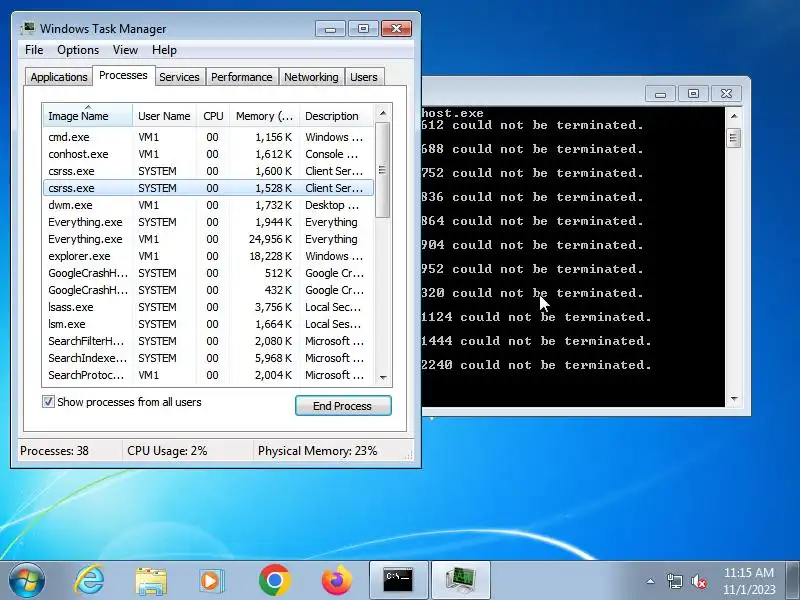Switch to the Performance tab
This screenshot has width=800, height=600.
click(241, 77)
